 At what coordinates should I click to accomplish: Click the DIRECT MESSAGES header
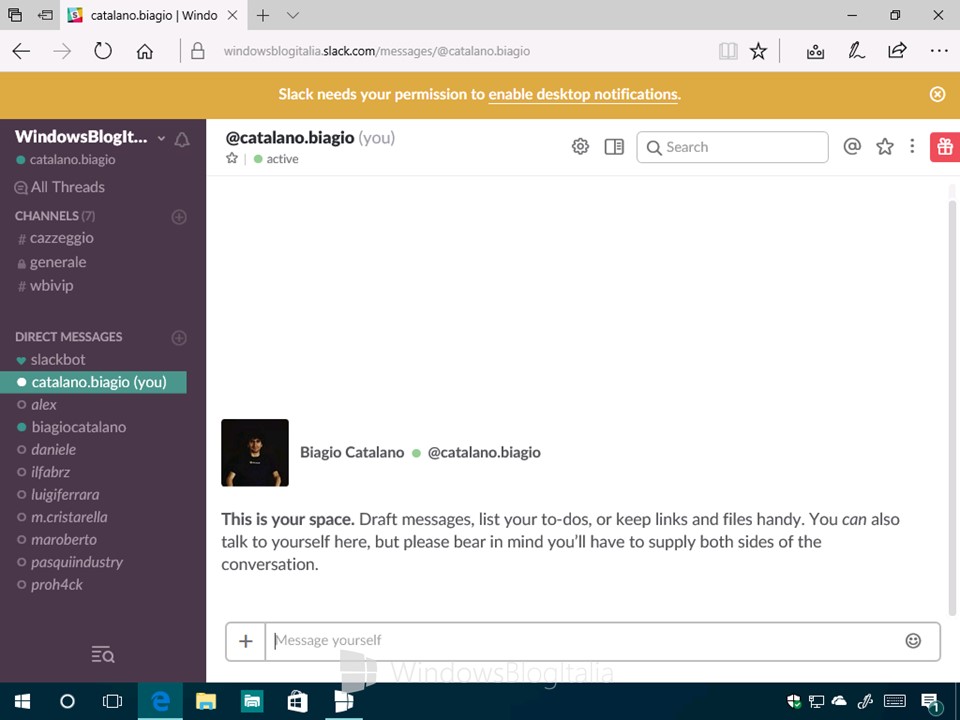coord(69,337)
